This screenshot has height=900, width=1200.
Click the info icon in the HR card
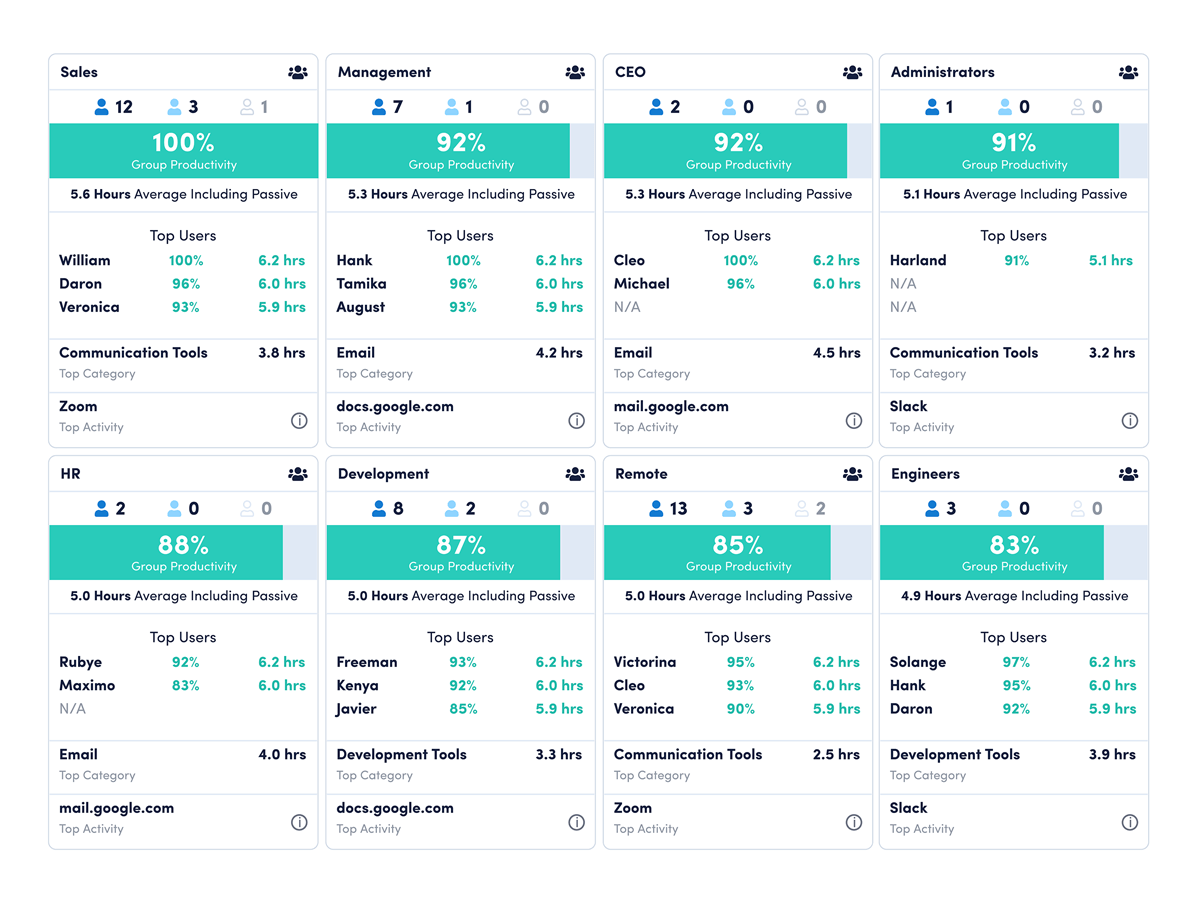[x=299, y=822]
